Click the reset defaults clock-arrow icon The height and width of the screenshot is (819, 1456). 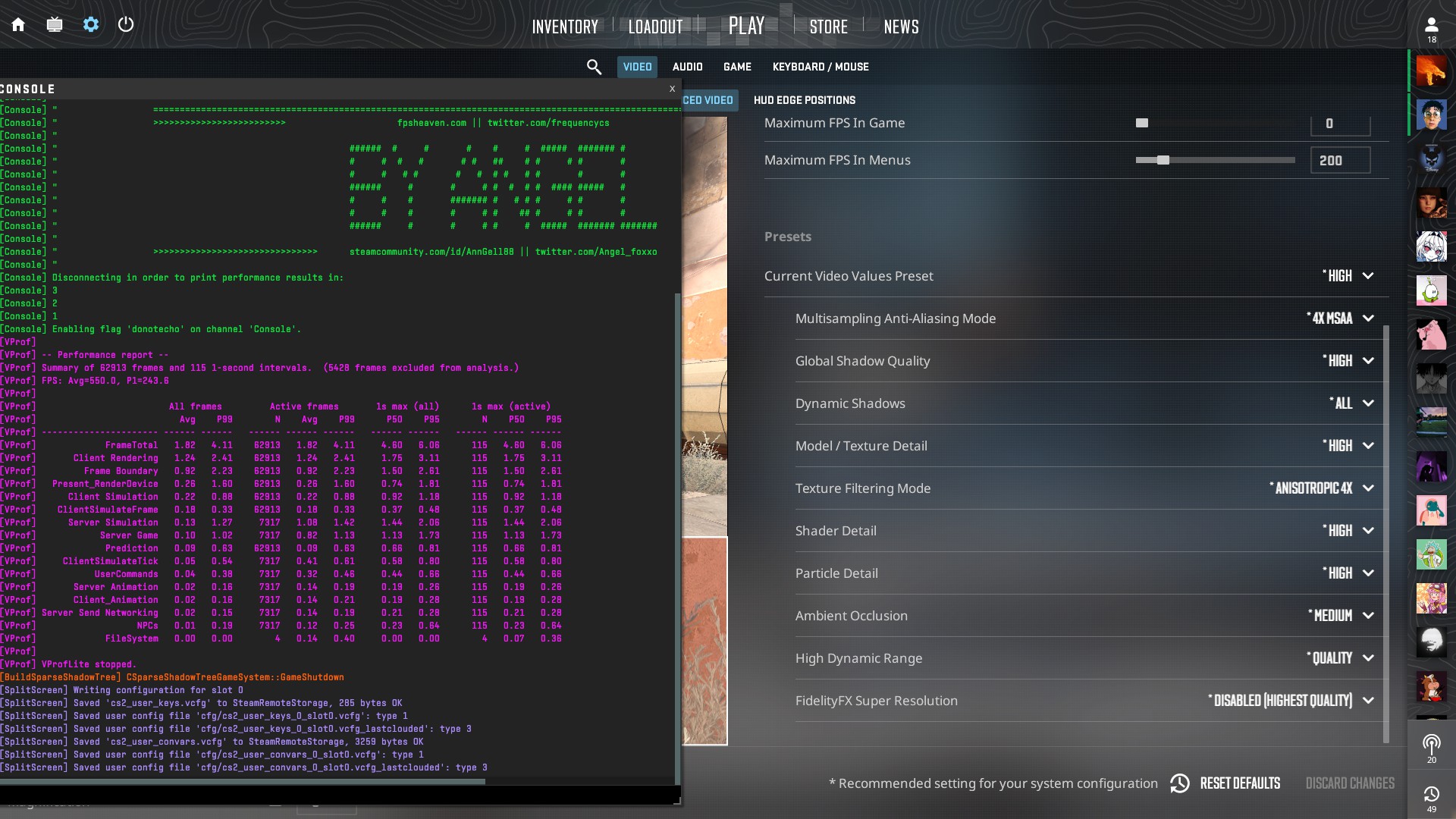[1180, 783]
